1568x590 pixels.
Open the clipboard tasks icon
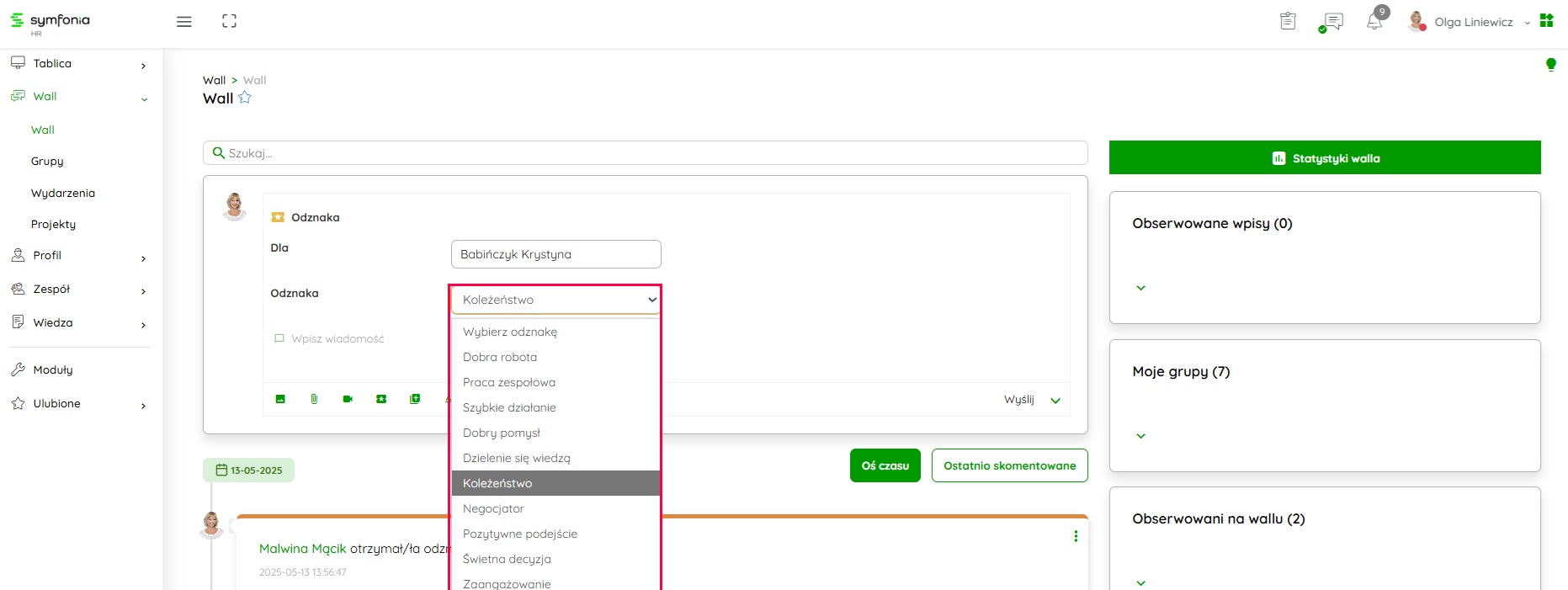pos(1288,21)
